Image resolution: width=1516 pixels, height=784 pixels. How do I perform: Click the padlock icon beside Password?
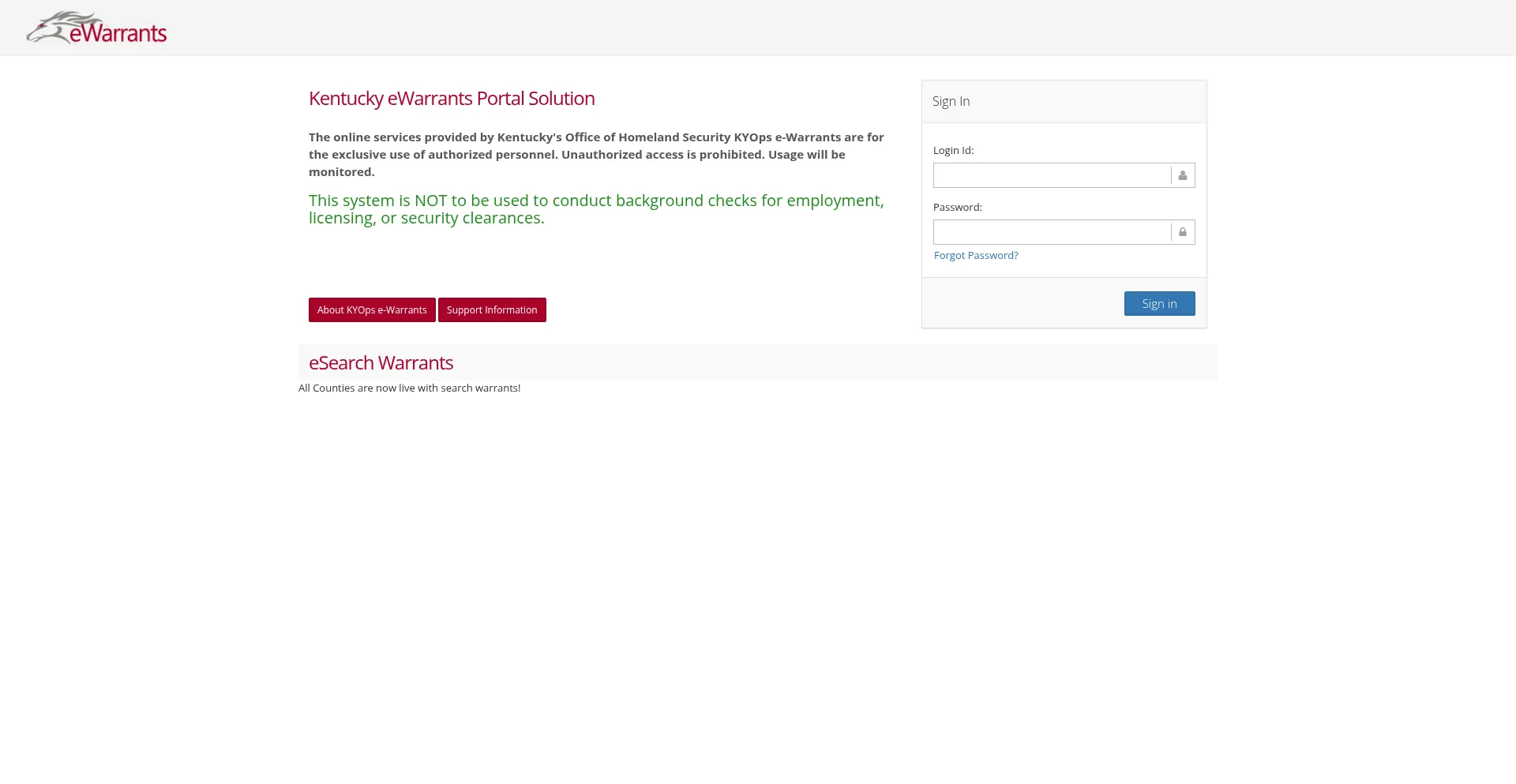tap(1182, 232)
